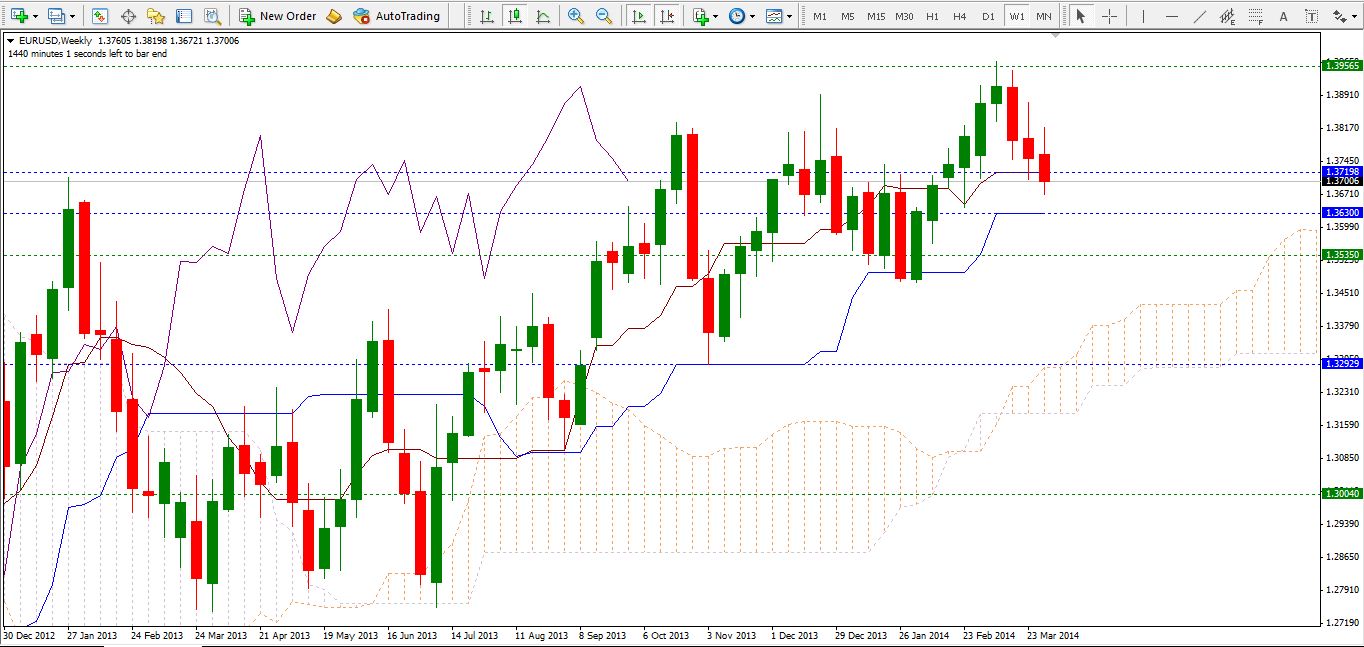This screenshot has height=647, width=1364.
Task: Open the Market Watch window icon
Action: pyautogui.click(x=100, y=16)
